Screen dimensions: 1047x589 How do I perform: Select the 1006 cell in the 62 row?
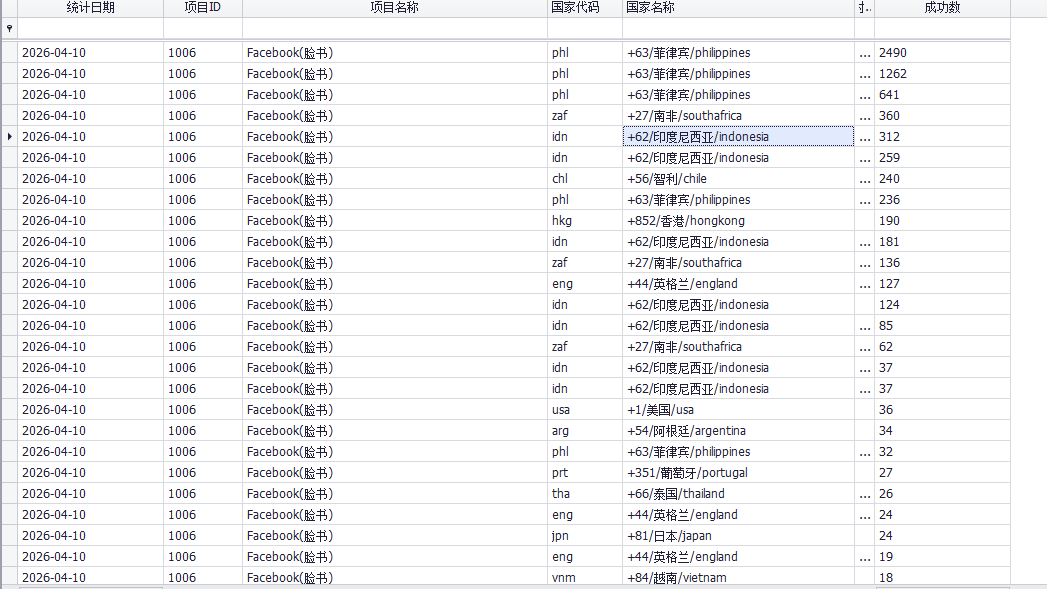[203, 347]
